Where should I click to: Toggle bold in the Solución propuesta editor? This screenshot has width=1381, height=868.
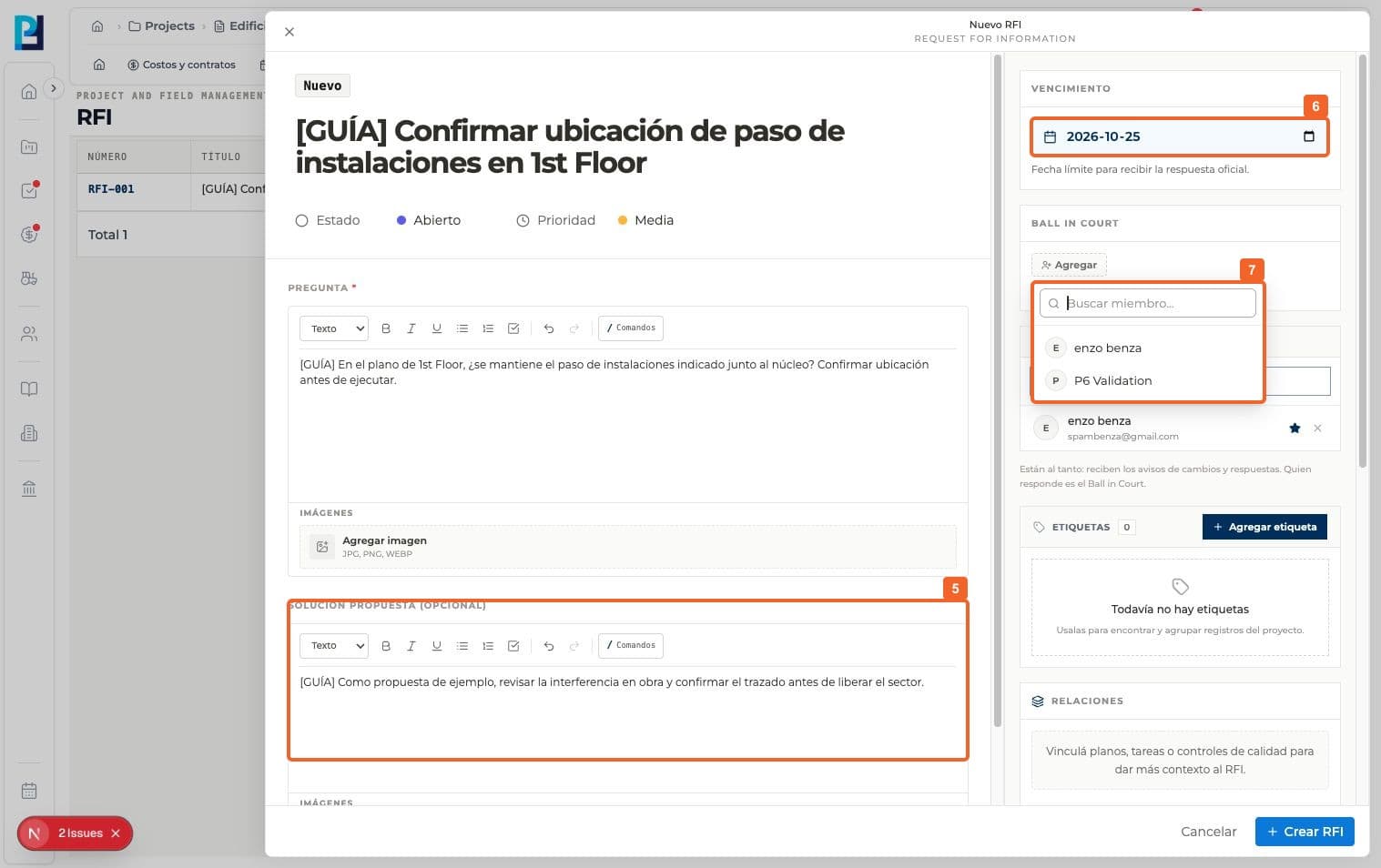386,646
